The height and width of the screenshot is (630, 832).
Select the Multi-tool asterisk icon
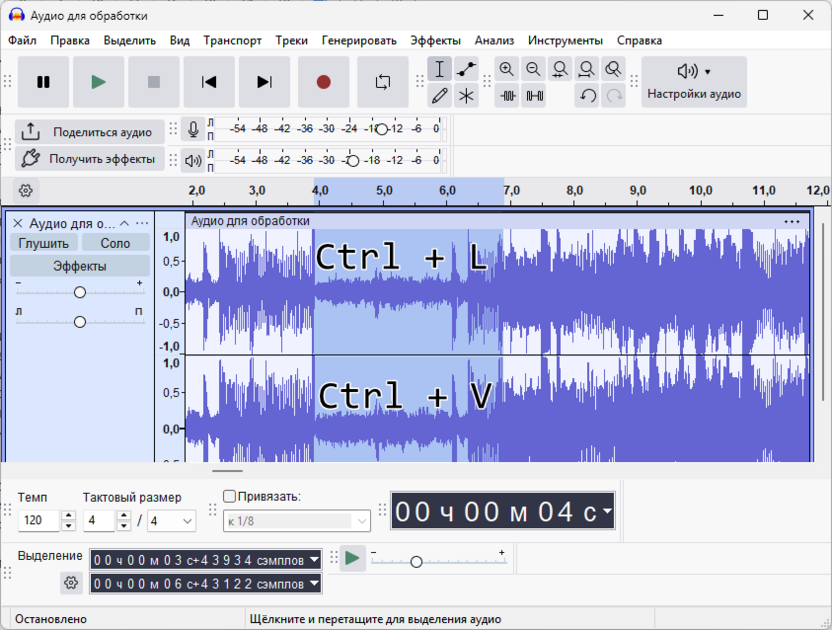coord(466,96)
